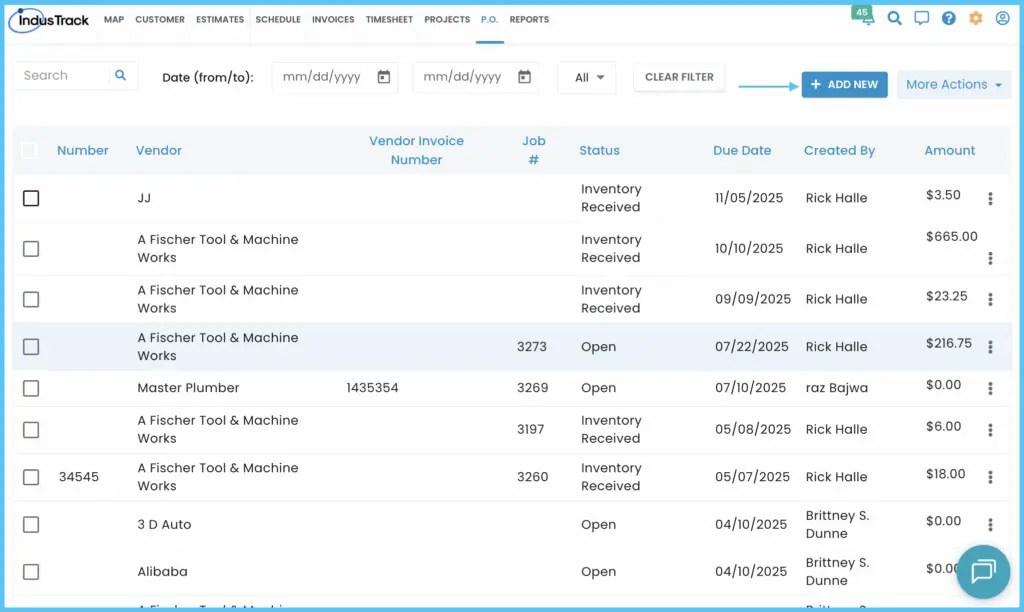Open row options for $23.25 purchase order
The image size is (1024, 612).
point(990,299)
